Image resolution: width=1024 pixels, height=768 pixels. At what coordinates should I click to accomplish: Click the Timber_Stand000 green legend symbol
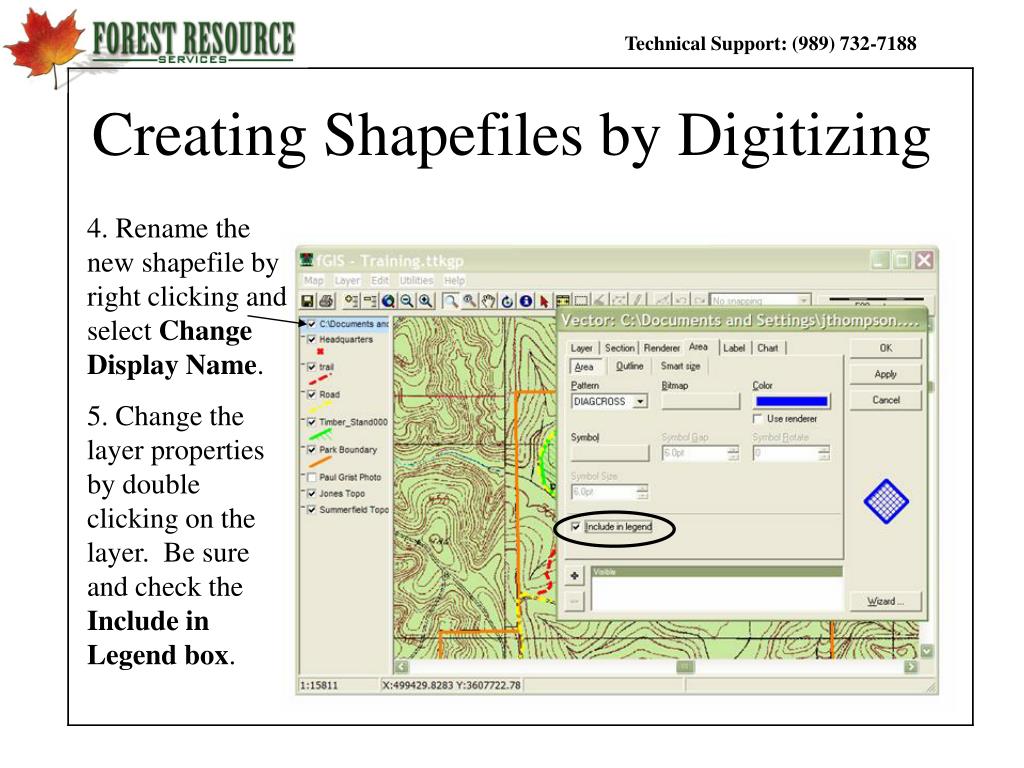pos(319,434)
